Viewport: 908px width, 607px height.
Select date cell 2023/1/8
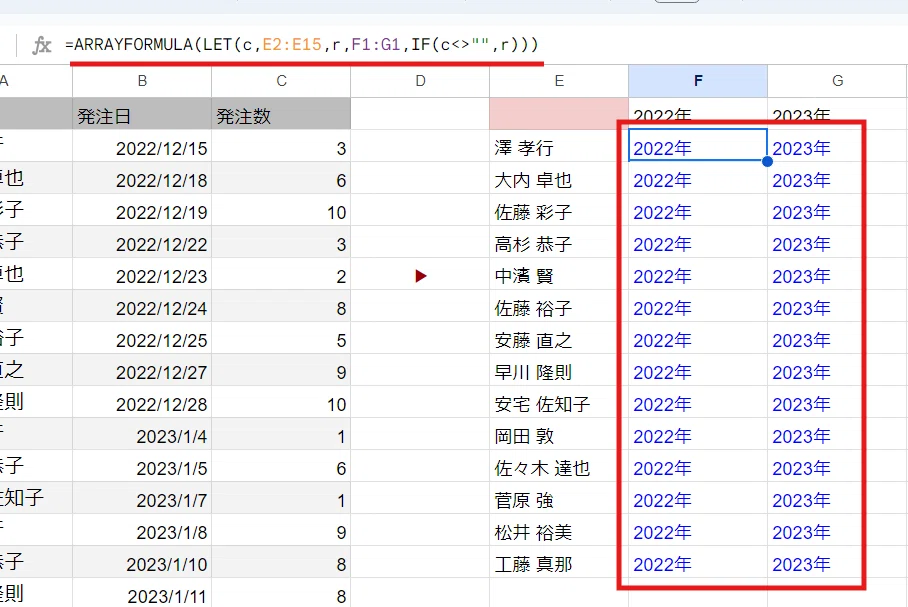[142, 530]
